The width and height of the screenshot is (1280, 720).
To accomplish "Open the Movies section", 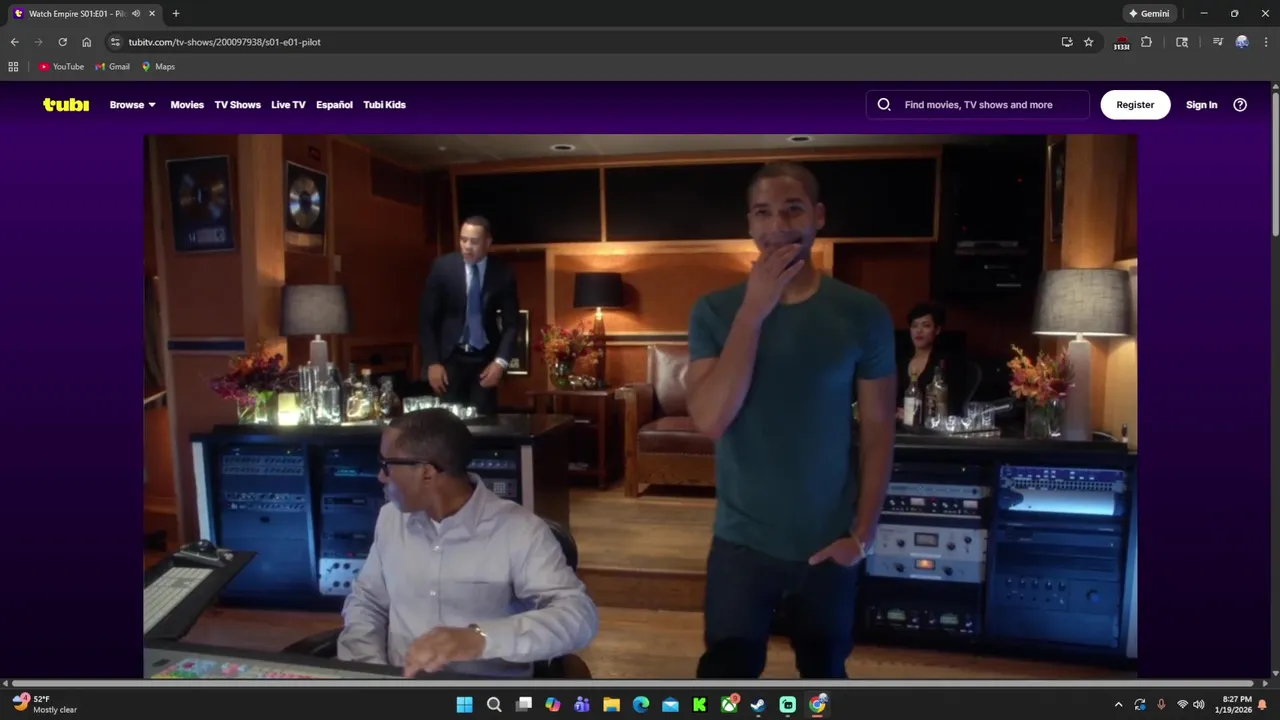I will [x=187, y=104].
